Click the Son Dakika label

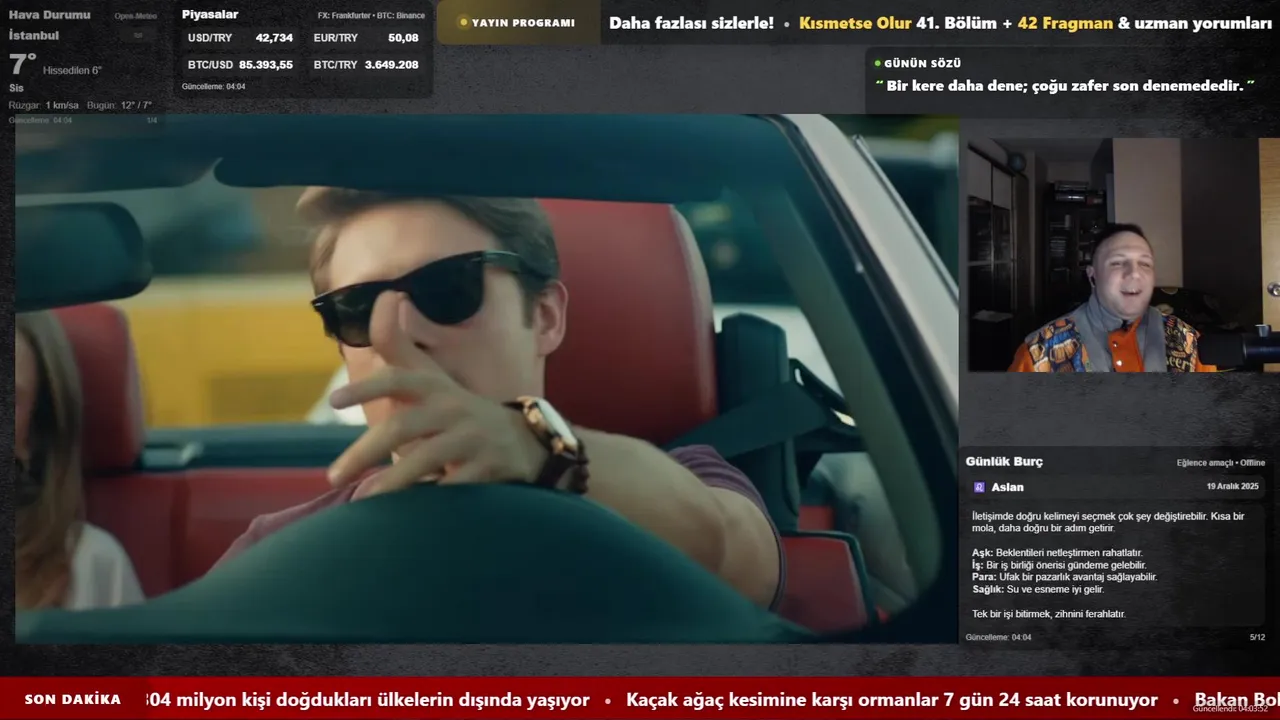pos(72,700)
